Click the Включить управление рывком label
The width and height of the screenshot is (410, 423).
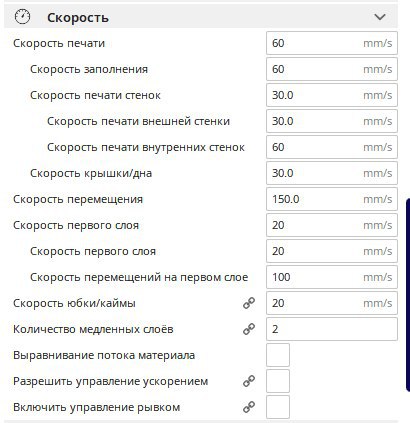[97, 407]
